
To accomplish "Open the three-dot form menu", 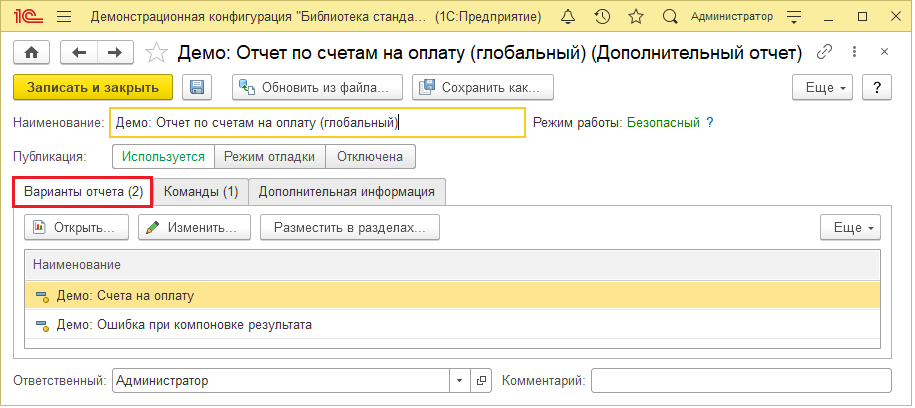I will 854,52.
